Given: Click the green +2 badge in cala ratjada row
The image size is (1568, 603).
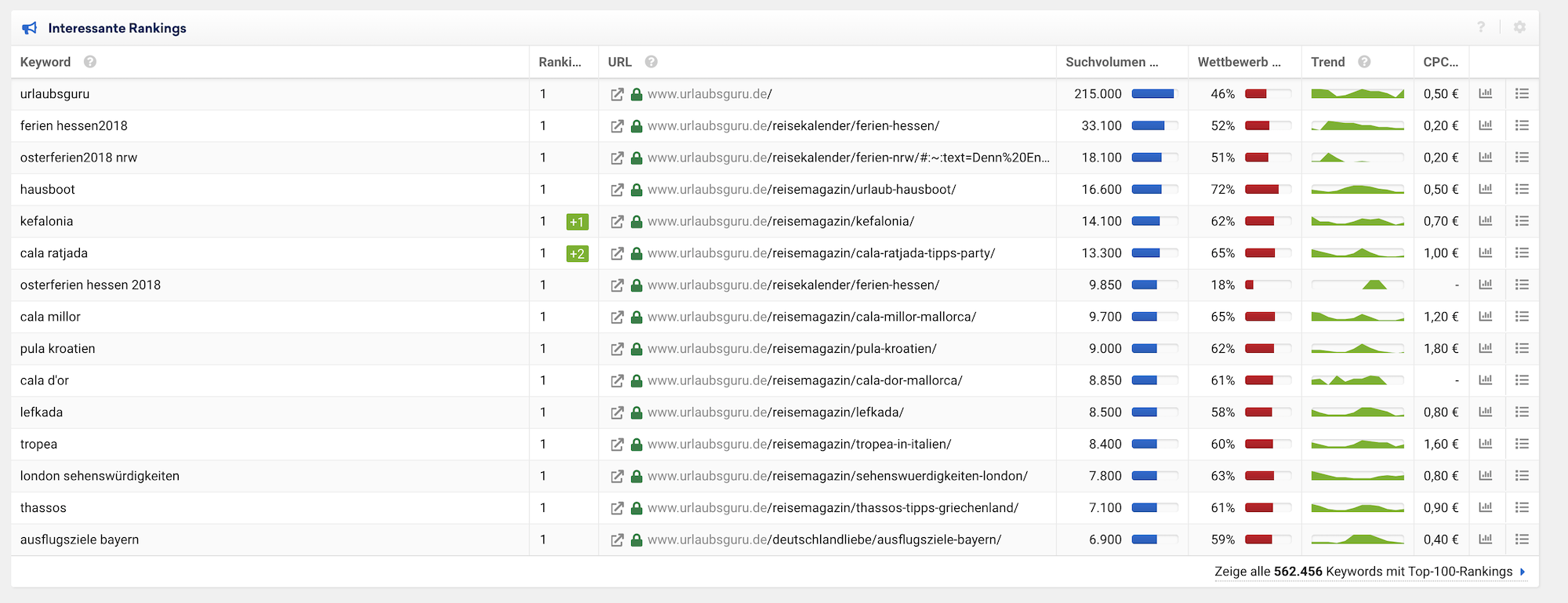Looking at the screenshot, I should pos(577,254).
